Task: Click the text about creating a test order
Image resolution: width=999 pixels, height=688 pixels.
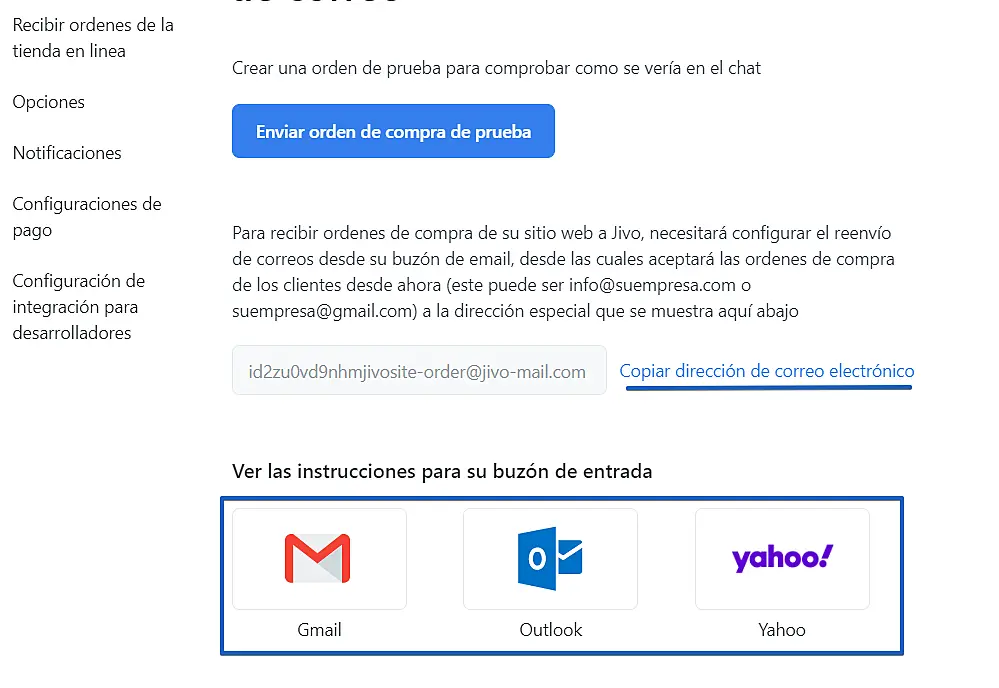Action: (x=496, y=69)
